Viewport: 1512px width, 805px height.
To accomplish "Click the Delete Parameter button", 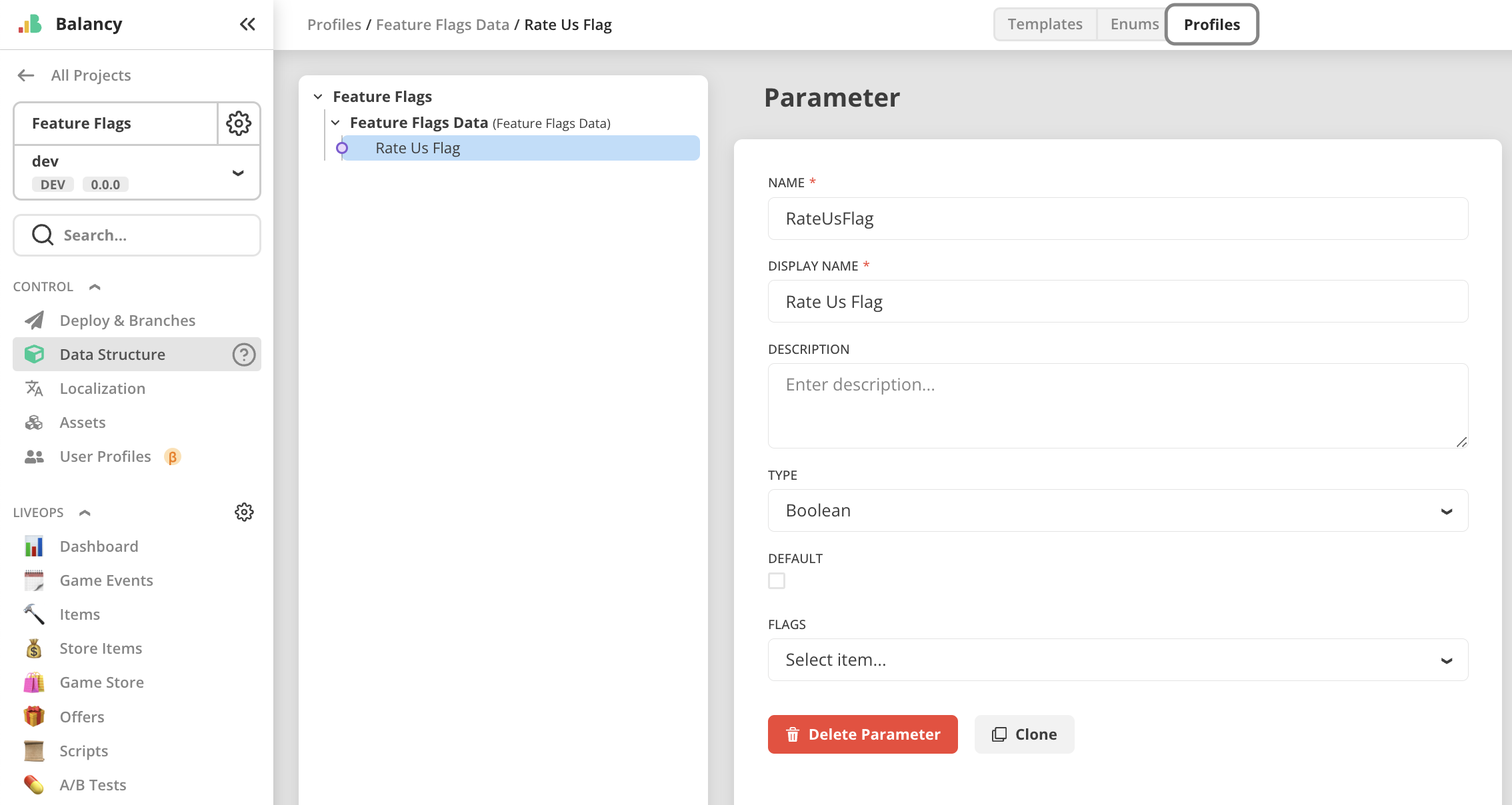I will tap(862, 734).
